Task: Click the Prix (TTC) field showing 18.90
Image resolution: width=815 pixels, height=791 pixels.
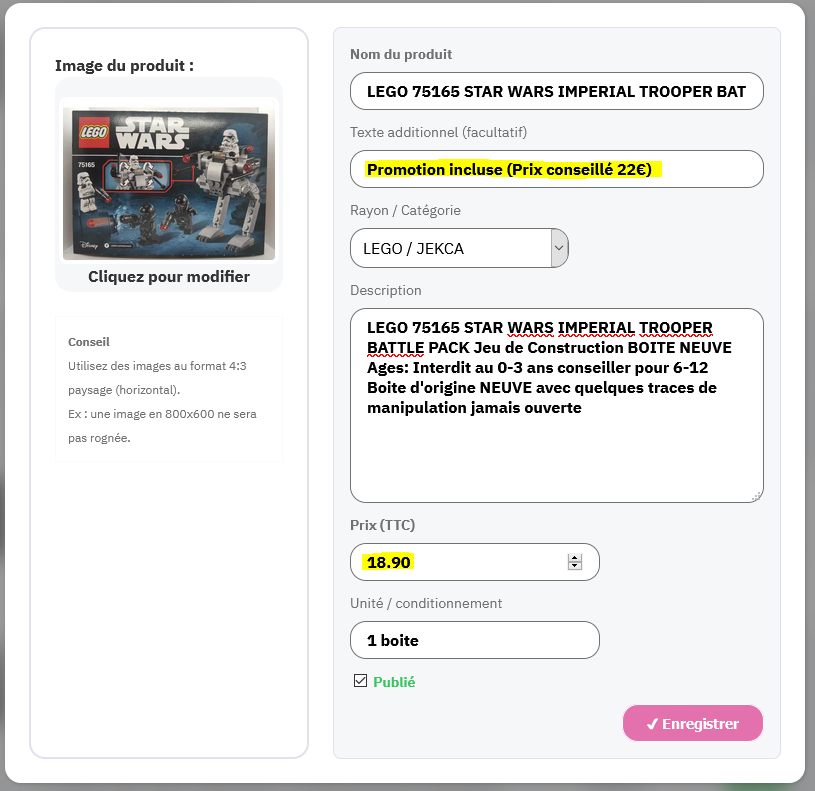Action: (x=475, y=562)
